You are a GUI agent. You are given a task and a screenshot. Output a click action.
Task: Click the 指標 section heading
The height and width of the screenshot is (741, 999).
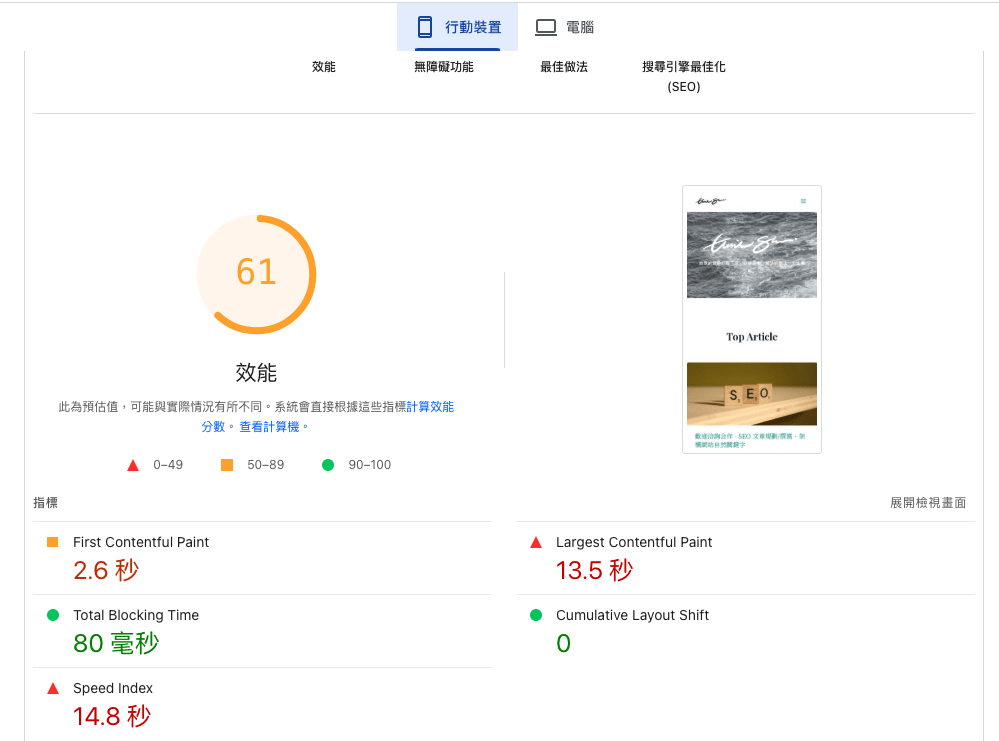pos(45,503)
